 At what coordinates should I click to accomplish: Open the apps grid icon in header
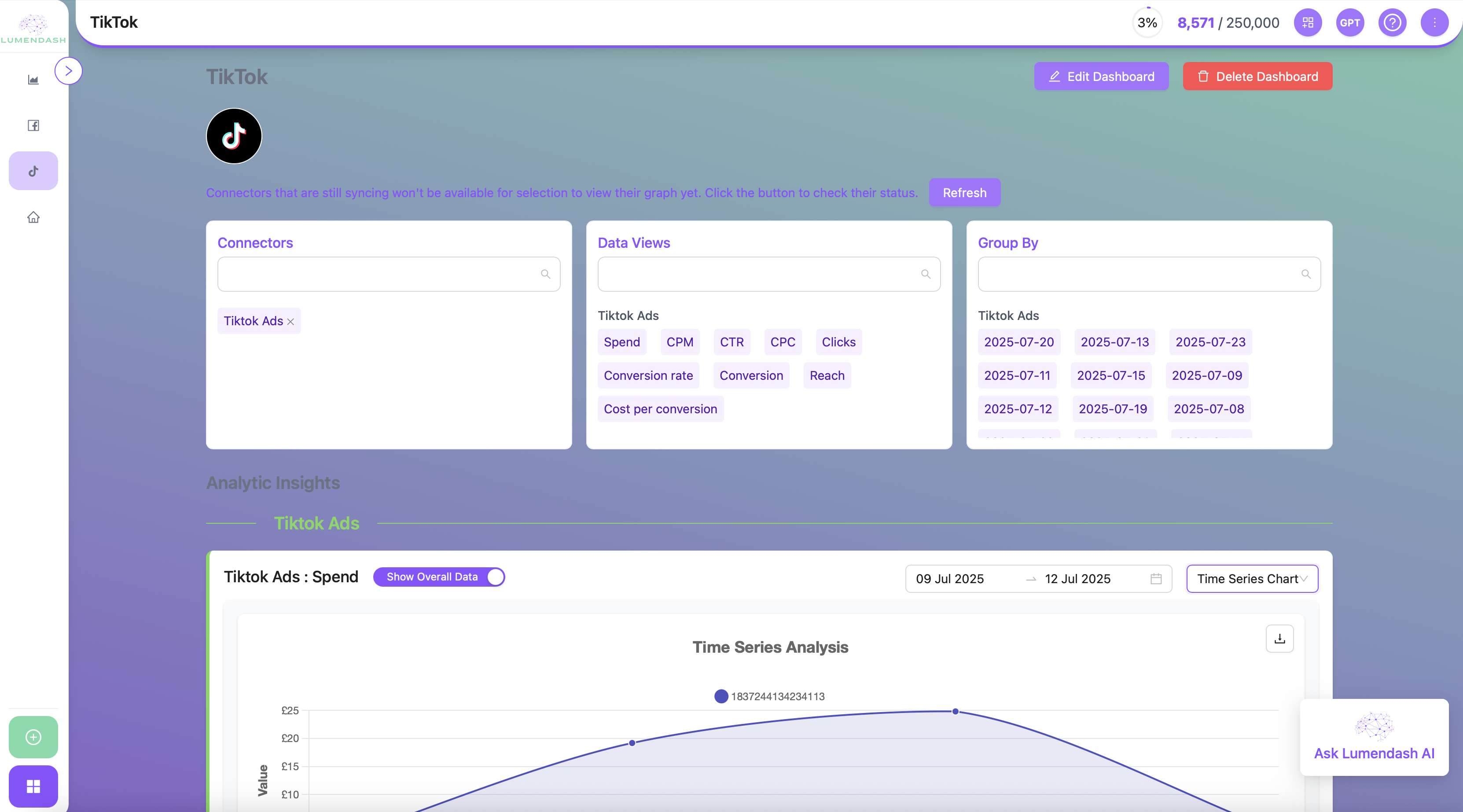(1308, 23)
